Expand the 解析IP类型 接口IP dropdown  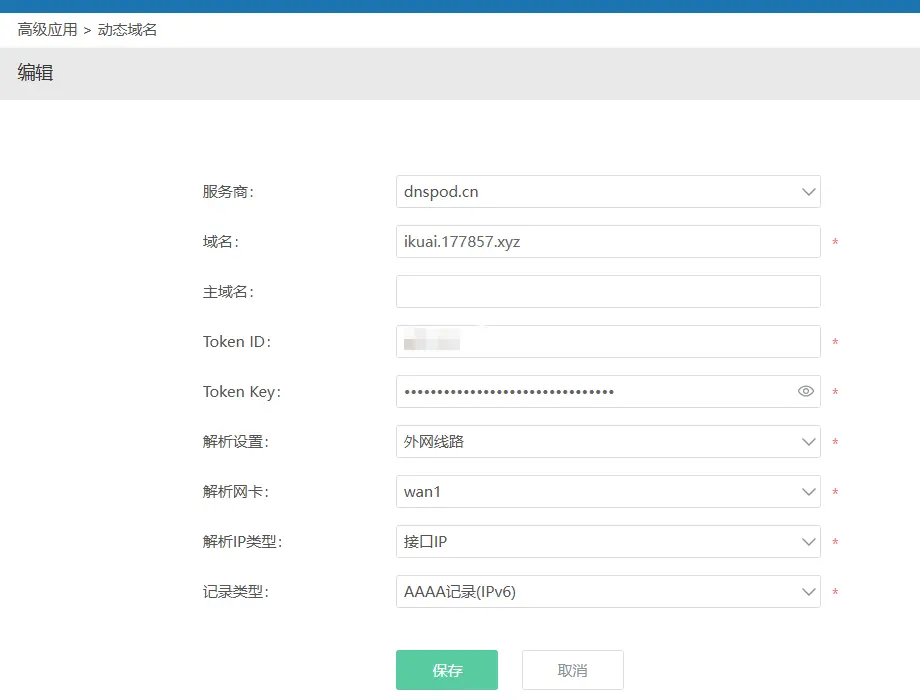[x=608, y=541]
